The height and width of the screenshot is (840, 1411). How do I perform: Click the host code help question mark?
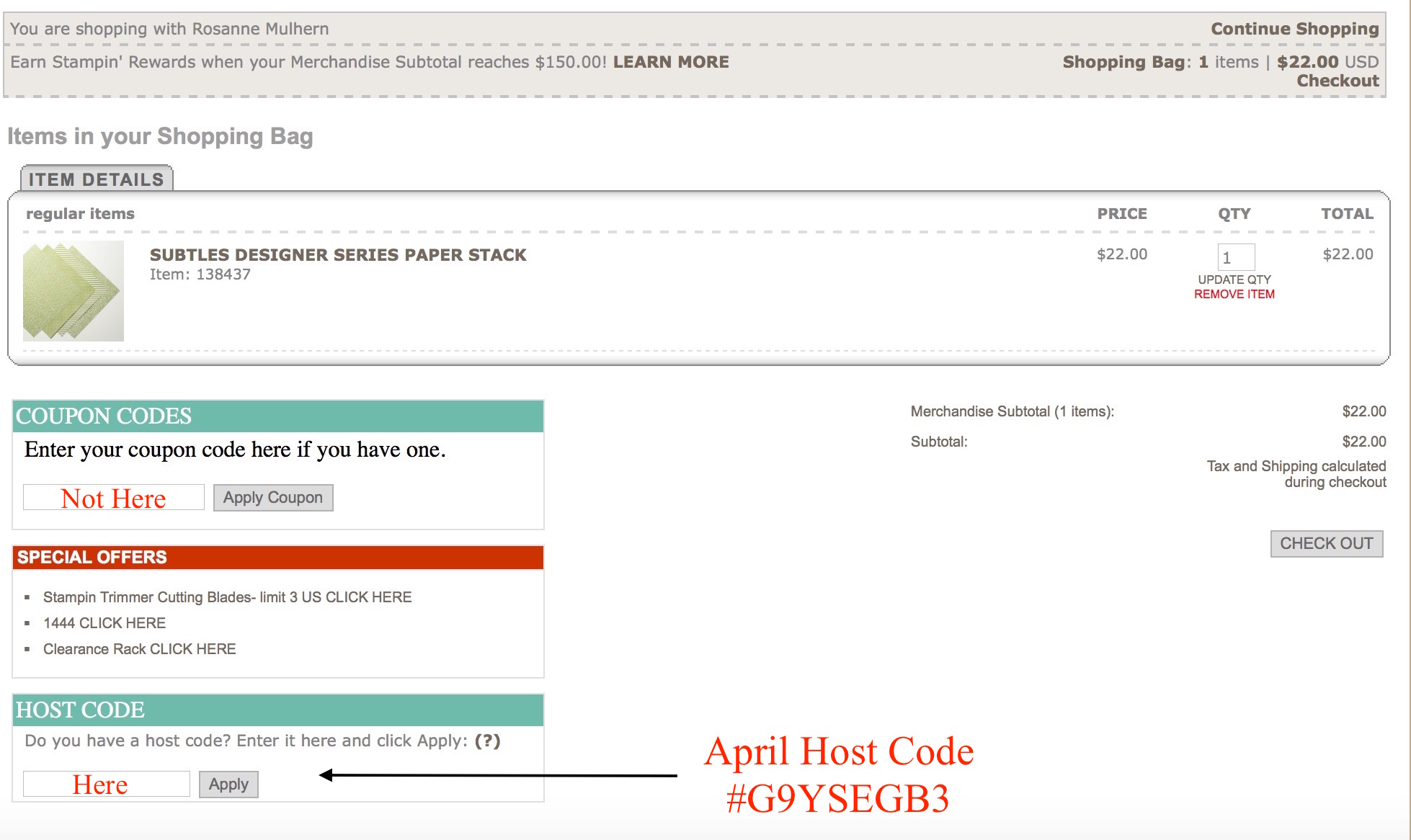(487, 741)
